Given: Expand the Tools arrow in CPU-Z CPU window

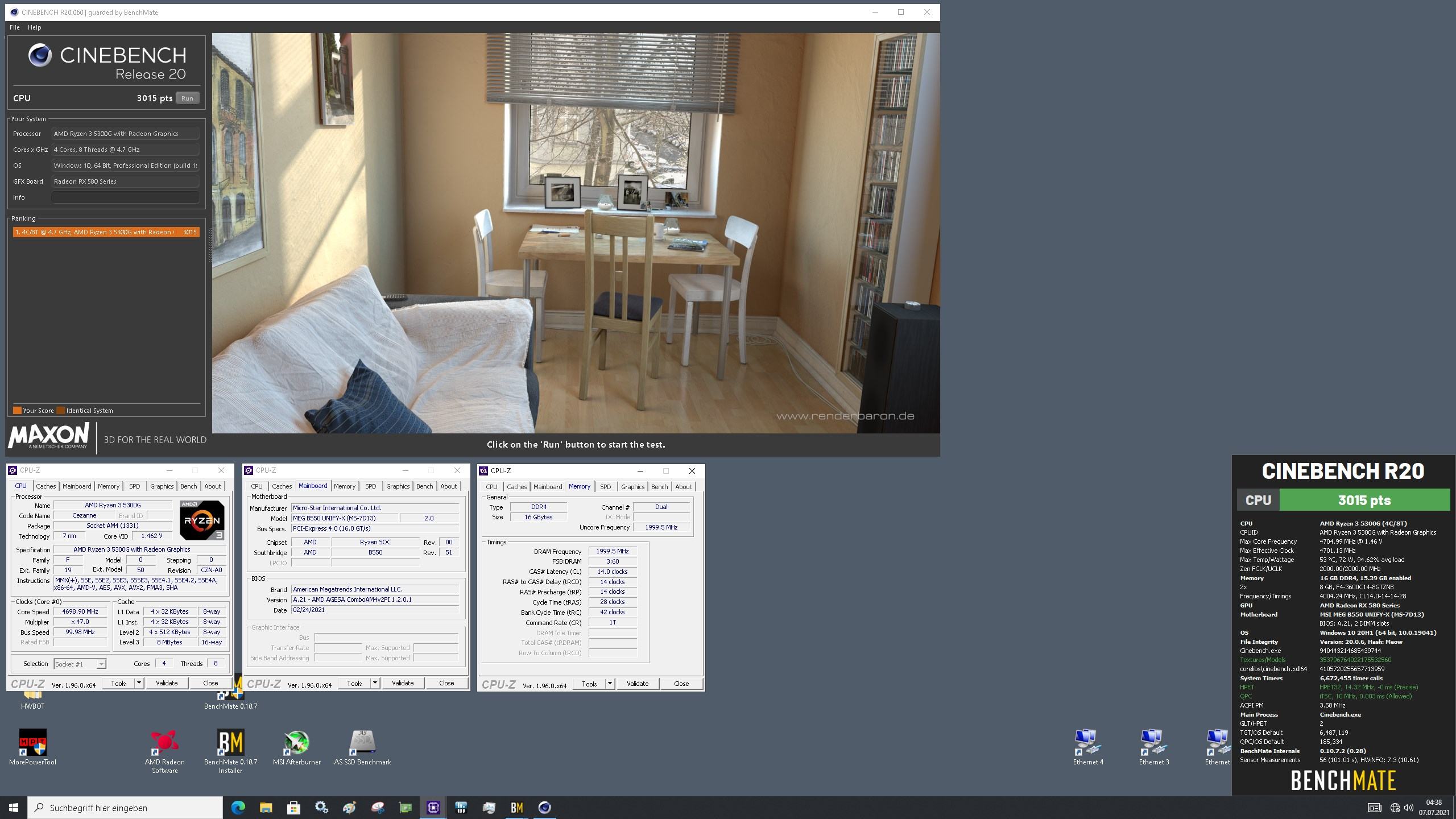Looking at the screenshot, I should pos(139,683).
